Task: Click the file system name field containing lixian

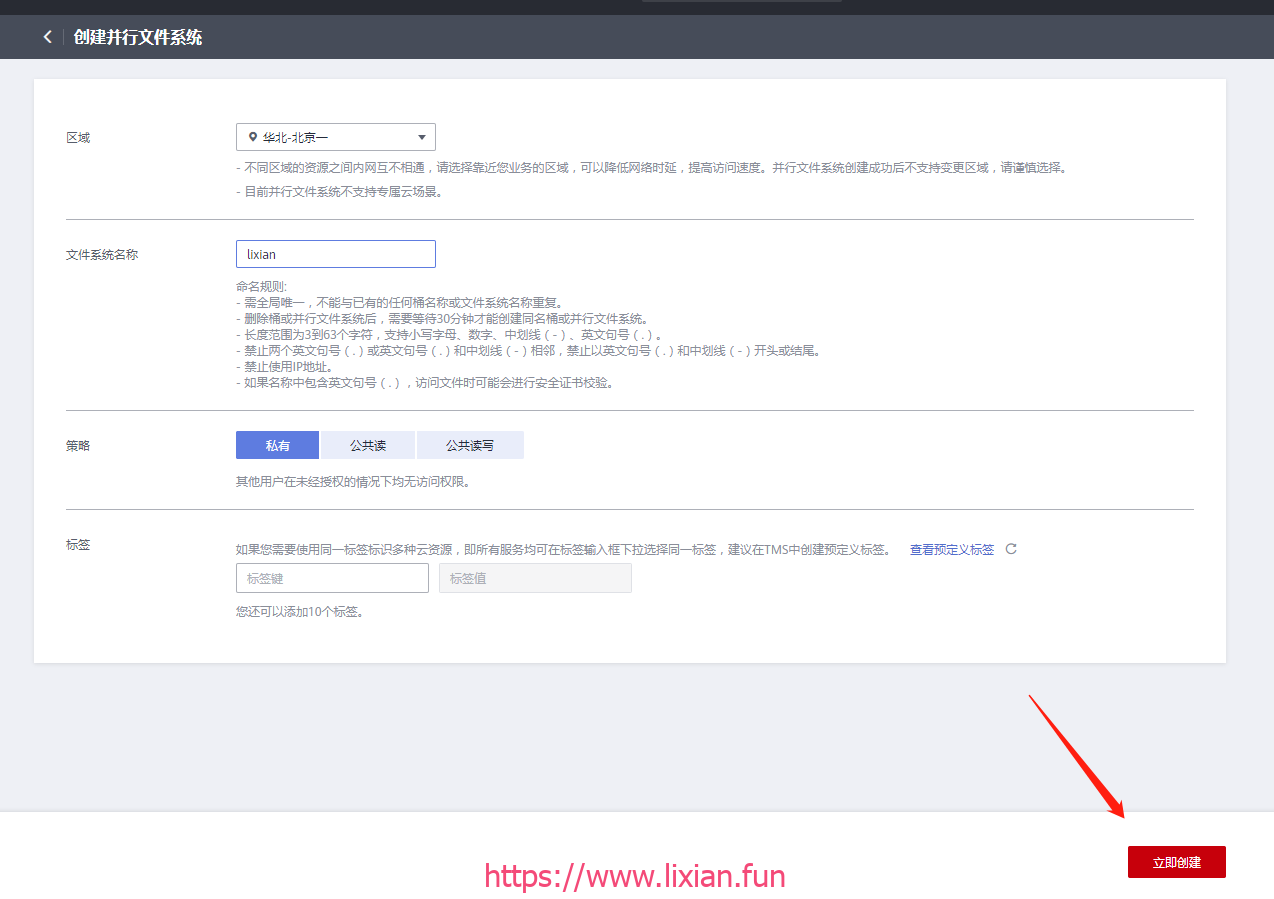Action: click(x=335, y=254)
